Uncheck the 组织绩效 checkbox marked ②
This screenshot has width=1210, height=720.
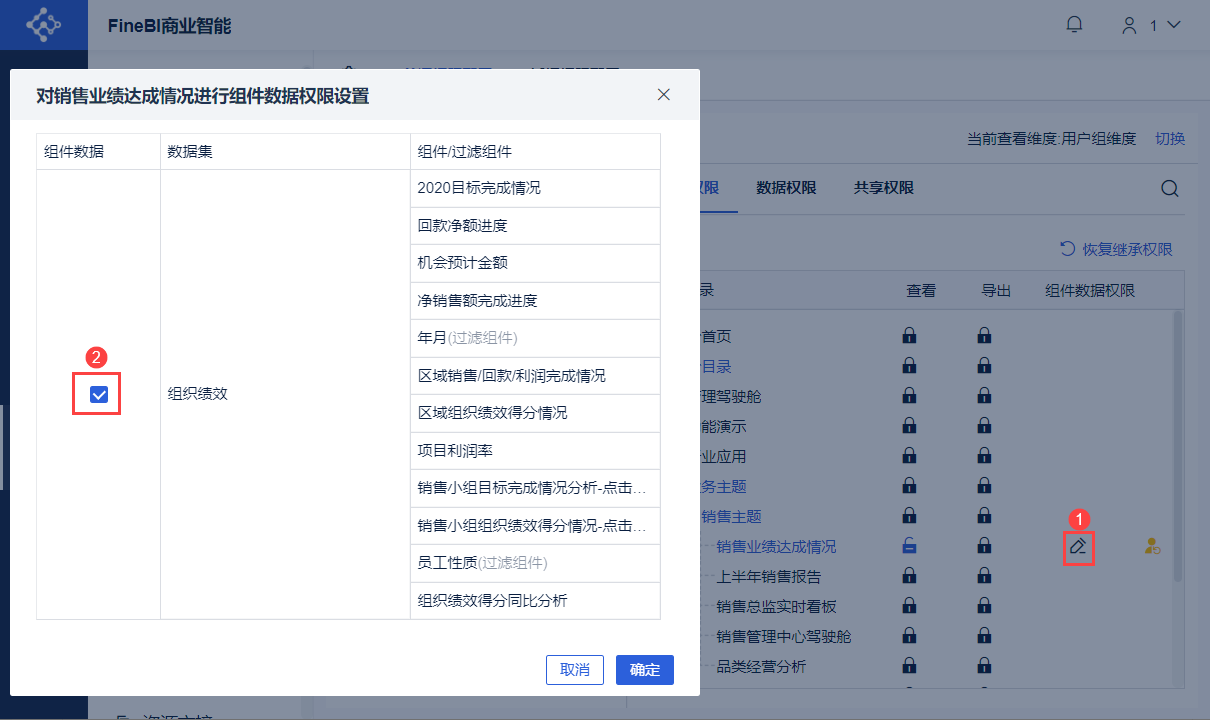96,395
